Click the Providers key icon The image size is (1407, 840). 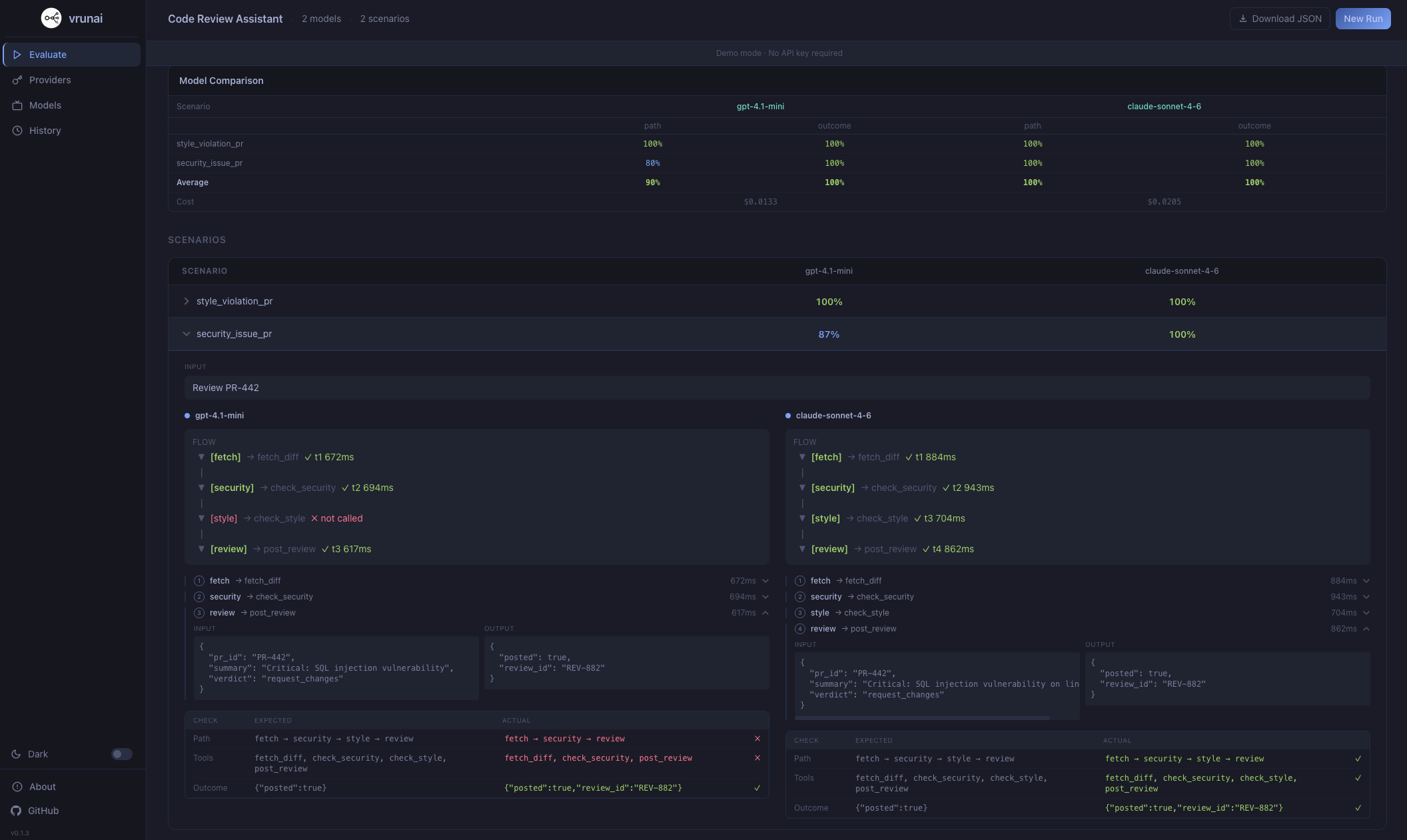(17, 80)
